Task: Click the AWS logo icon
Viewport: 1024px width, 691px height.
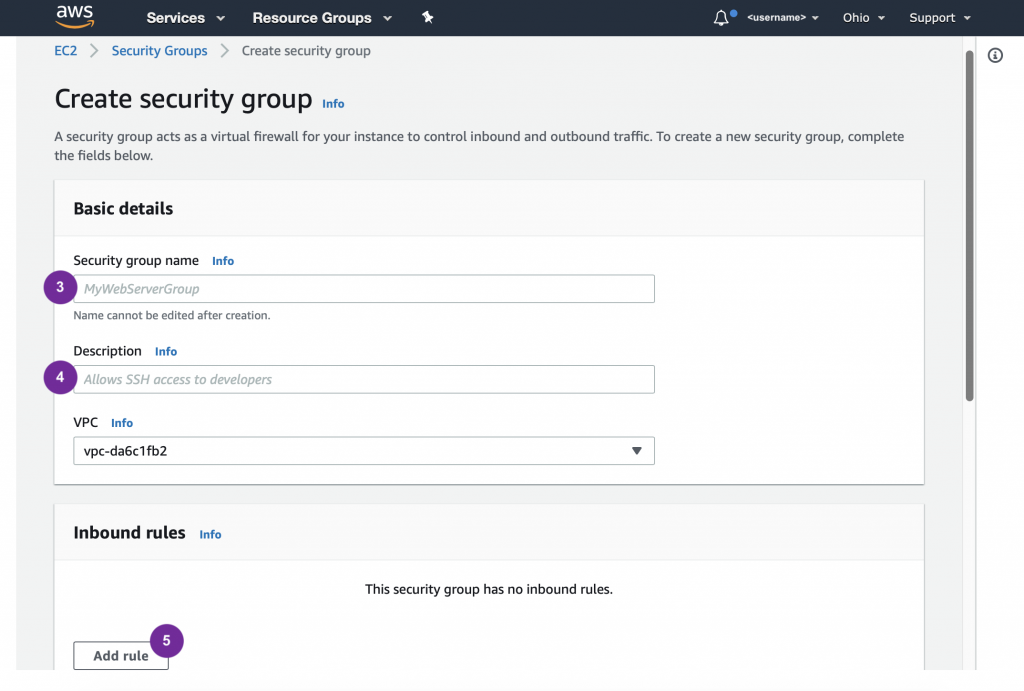Action: pos(75,17)
